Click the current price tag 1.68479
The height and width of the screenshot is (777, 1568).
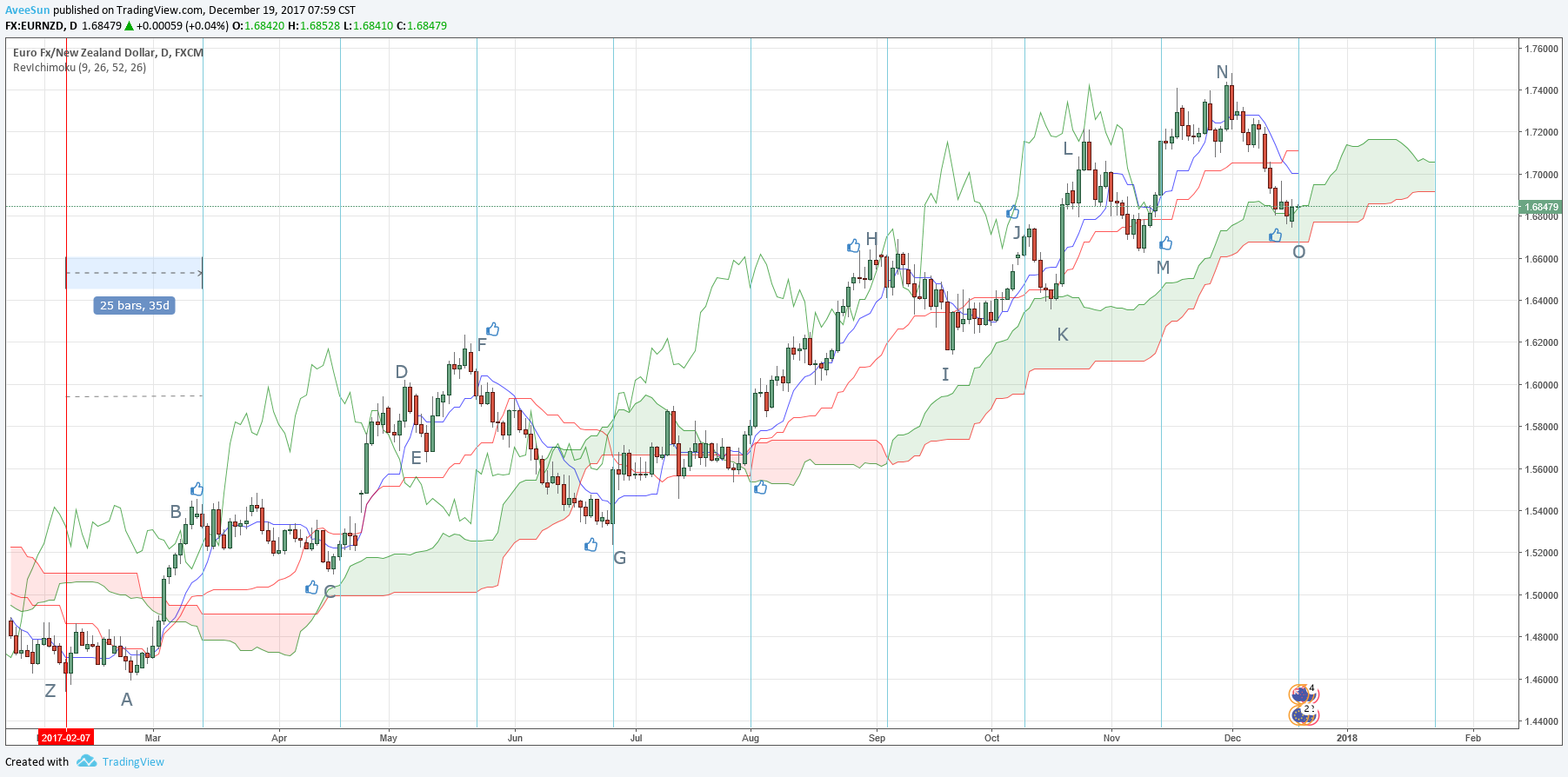coord(1541,207)
